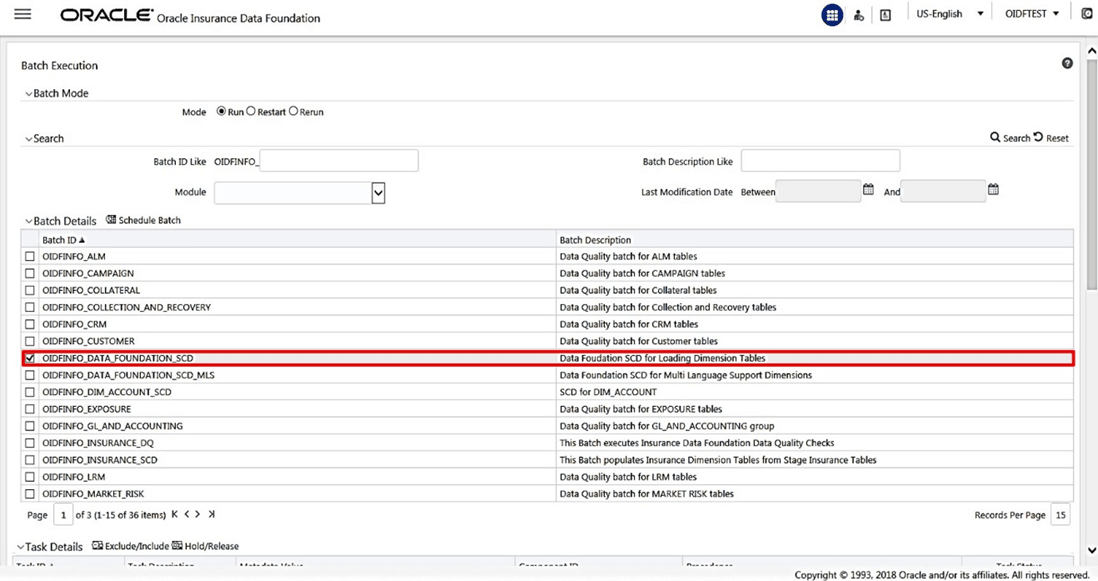
Task: Go to first page arrow
Action: pos(174,514)
